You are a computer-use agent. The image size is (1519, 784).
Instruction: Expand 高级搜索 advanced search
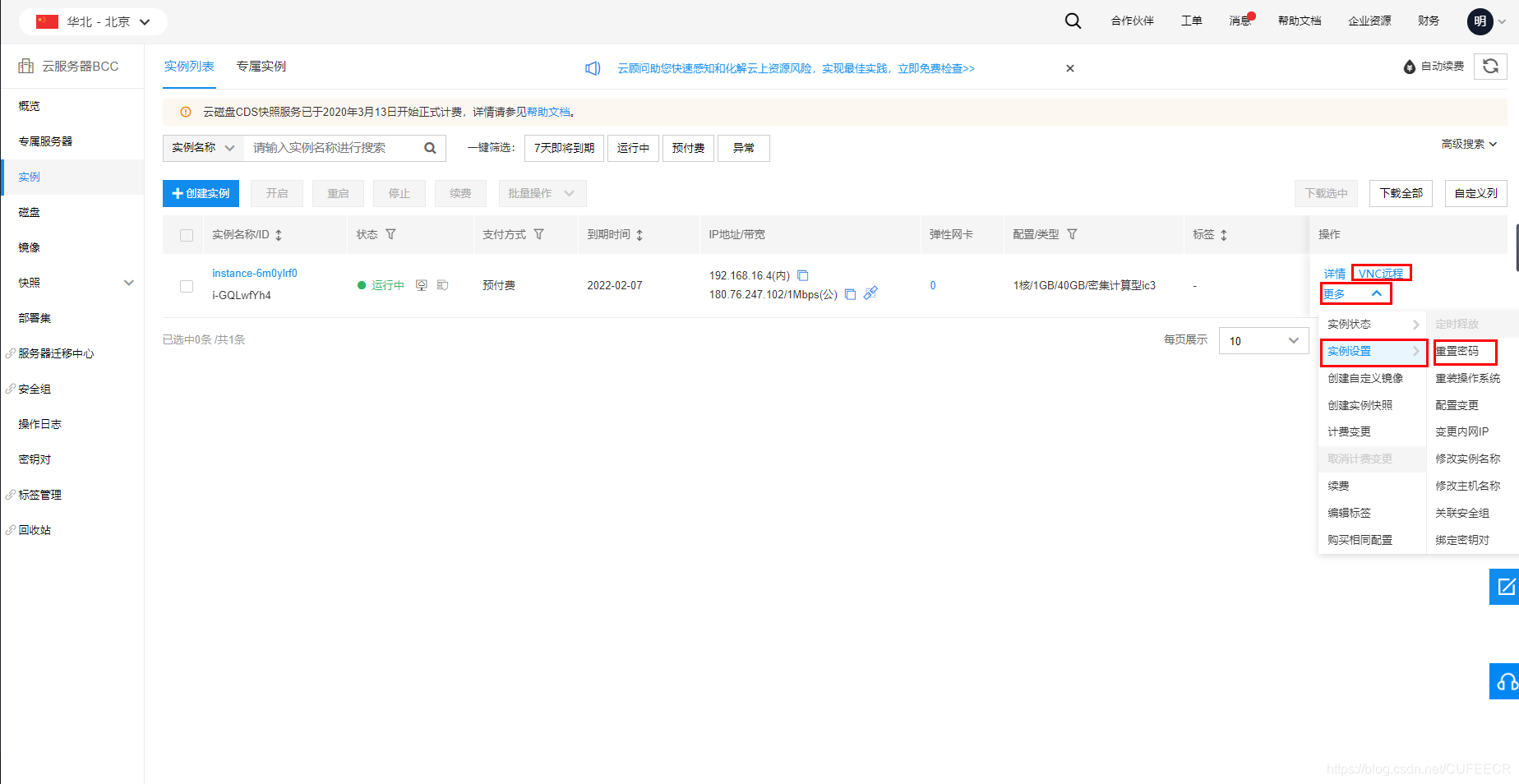pos(1469,144)
